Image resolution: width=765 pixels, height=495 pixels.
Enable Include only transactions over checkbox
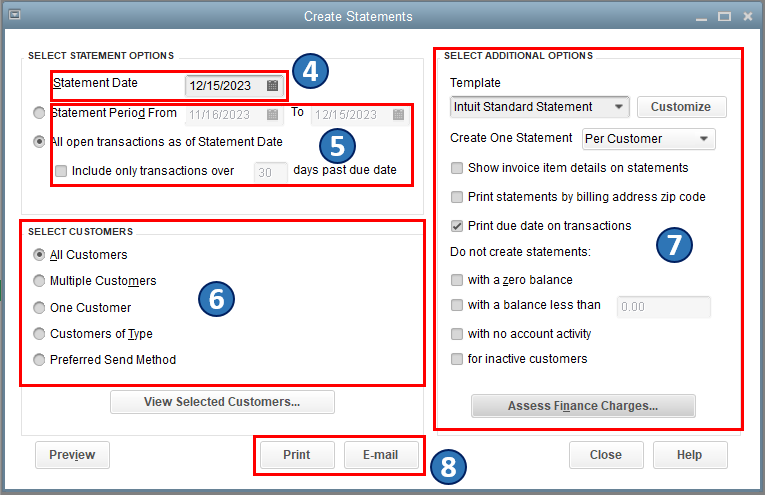pyautogui.click(x=61, y=171)
